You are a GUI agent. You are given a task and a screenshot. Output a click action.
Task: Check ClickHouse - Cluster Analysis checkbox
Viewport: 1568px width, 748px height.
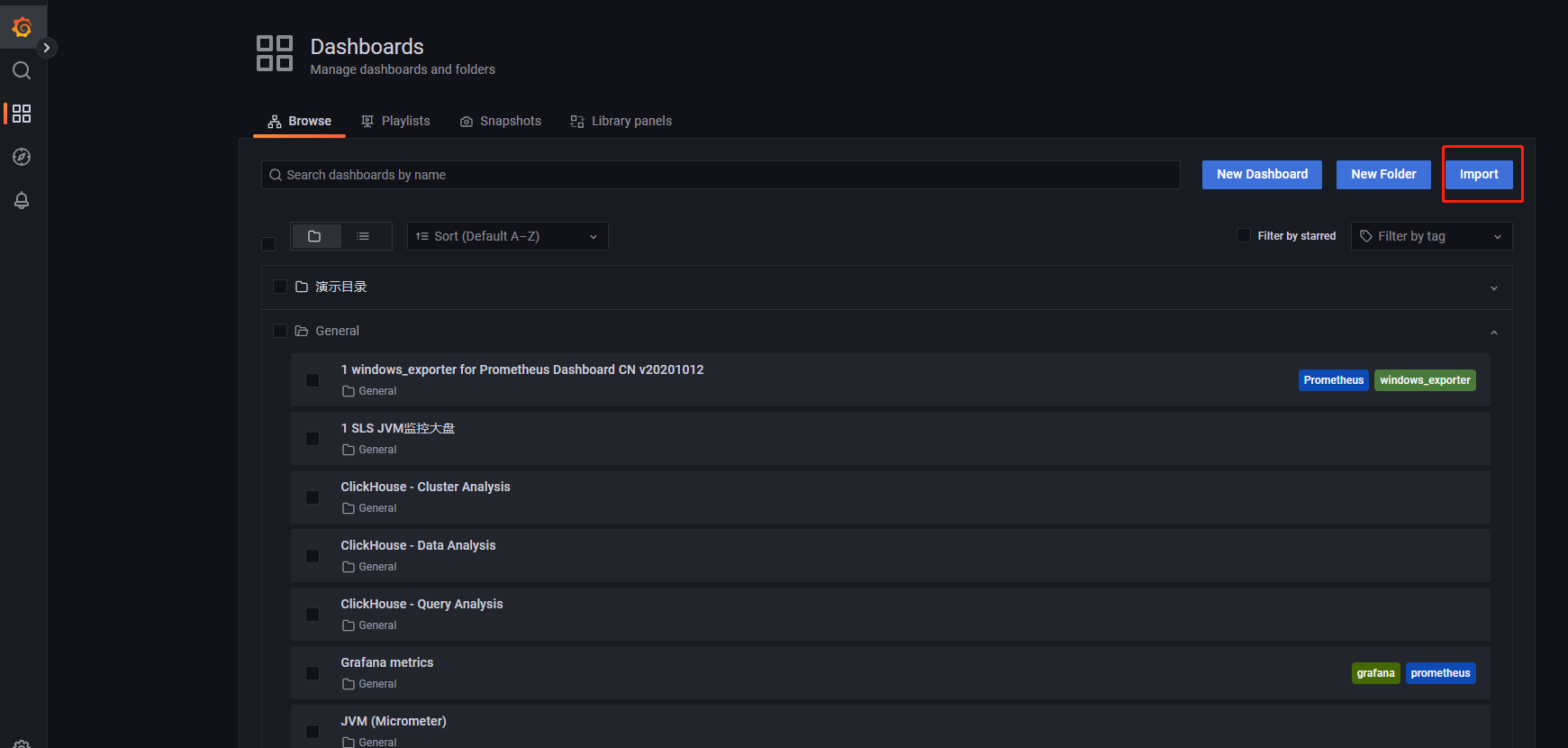pos(313,497)
